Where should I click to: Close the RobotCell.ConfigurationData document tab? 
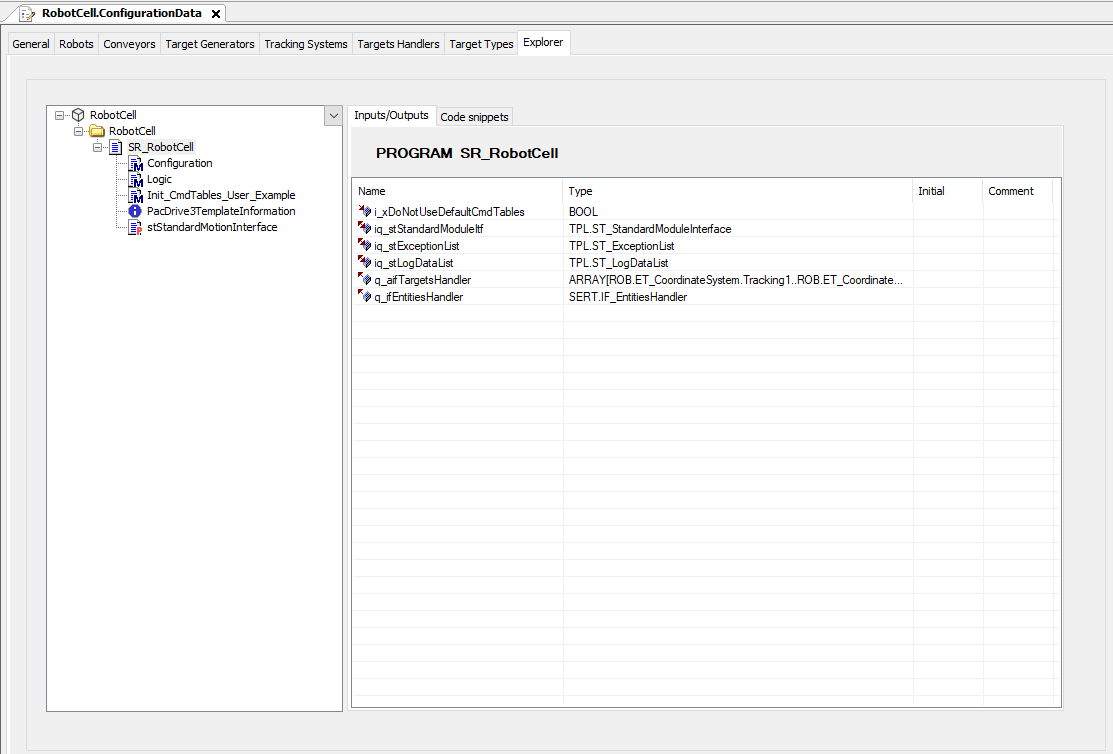[x=215, y=14]
